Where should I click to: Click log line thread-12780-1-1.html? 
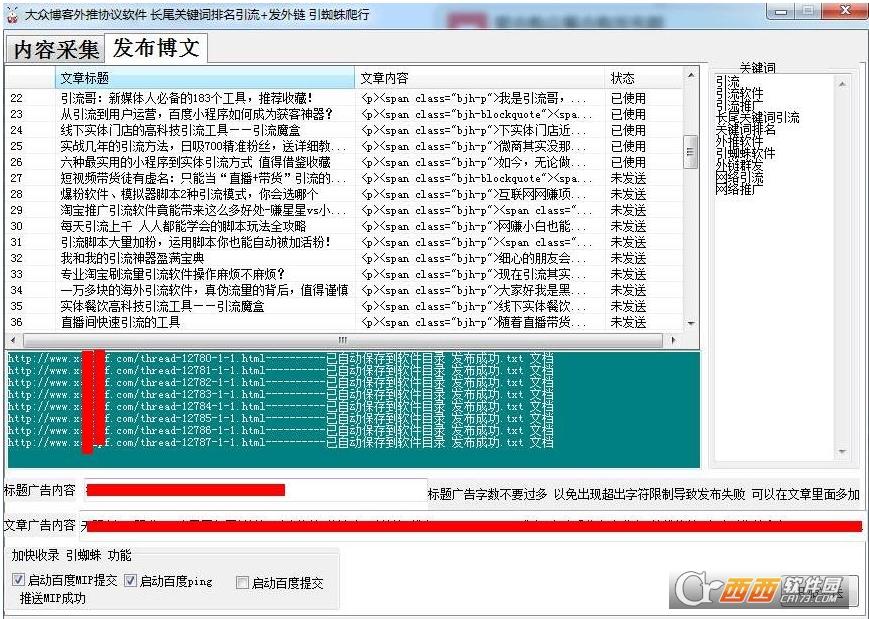[x=280, y=359]
